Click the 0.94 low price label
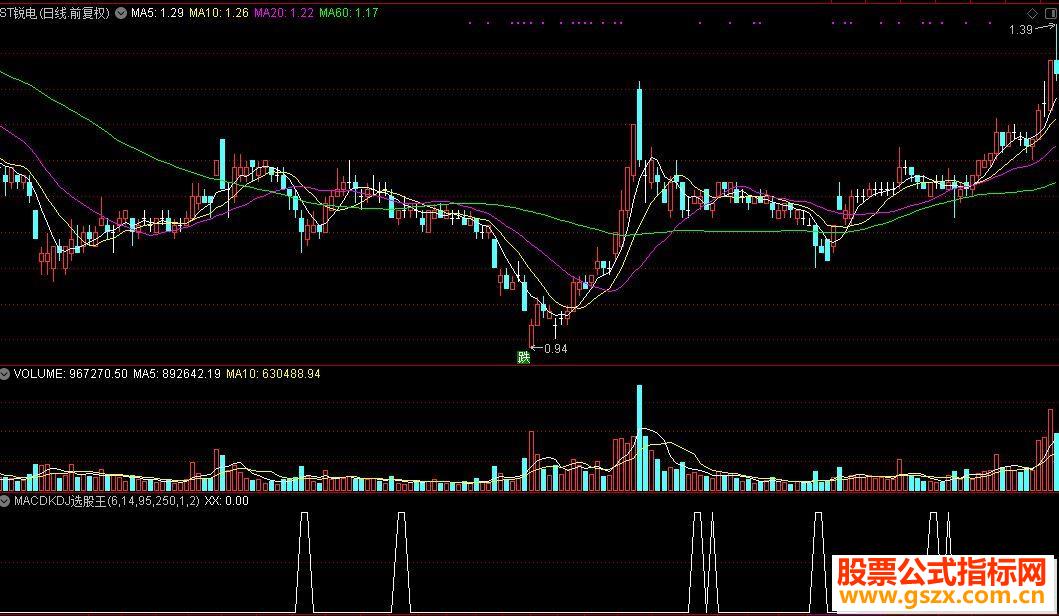Image resolution: width=1059 pixels, height=616 pixels. (x=555, y=349)
